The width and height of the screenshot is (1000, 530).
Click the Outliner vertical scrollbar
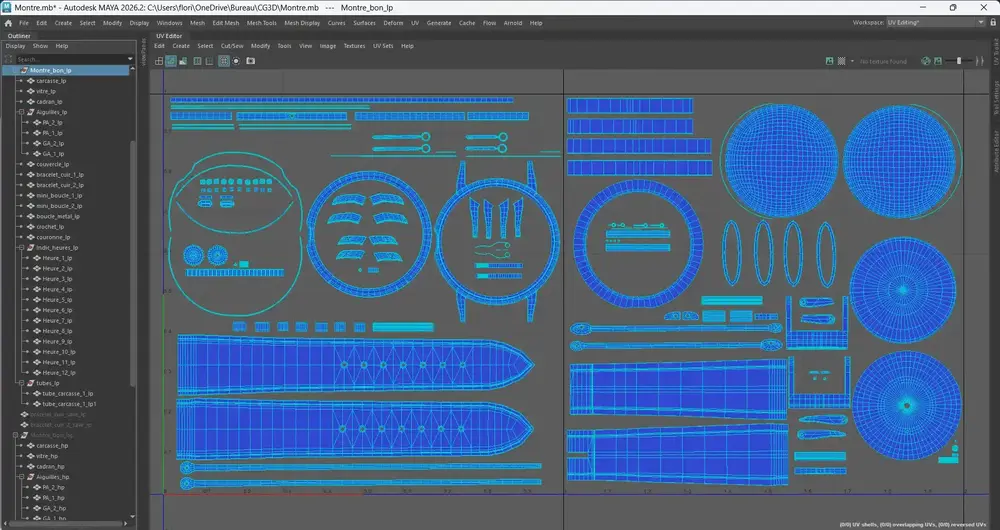(x=133, y=261)
